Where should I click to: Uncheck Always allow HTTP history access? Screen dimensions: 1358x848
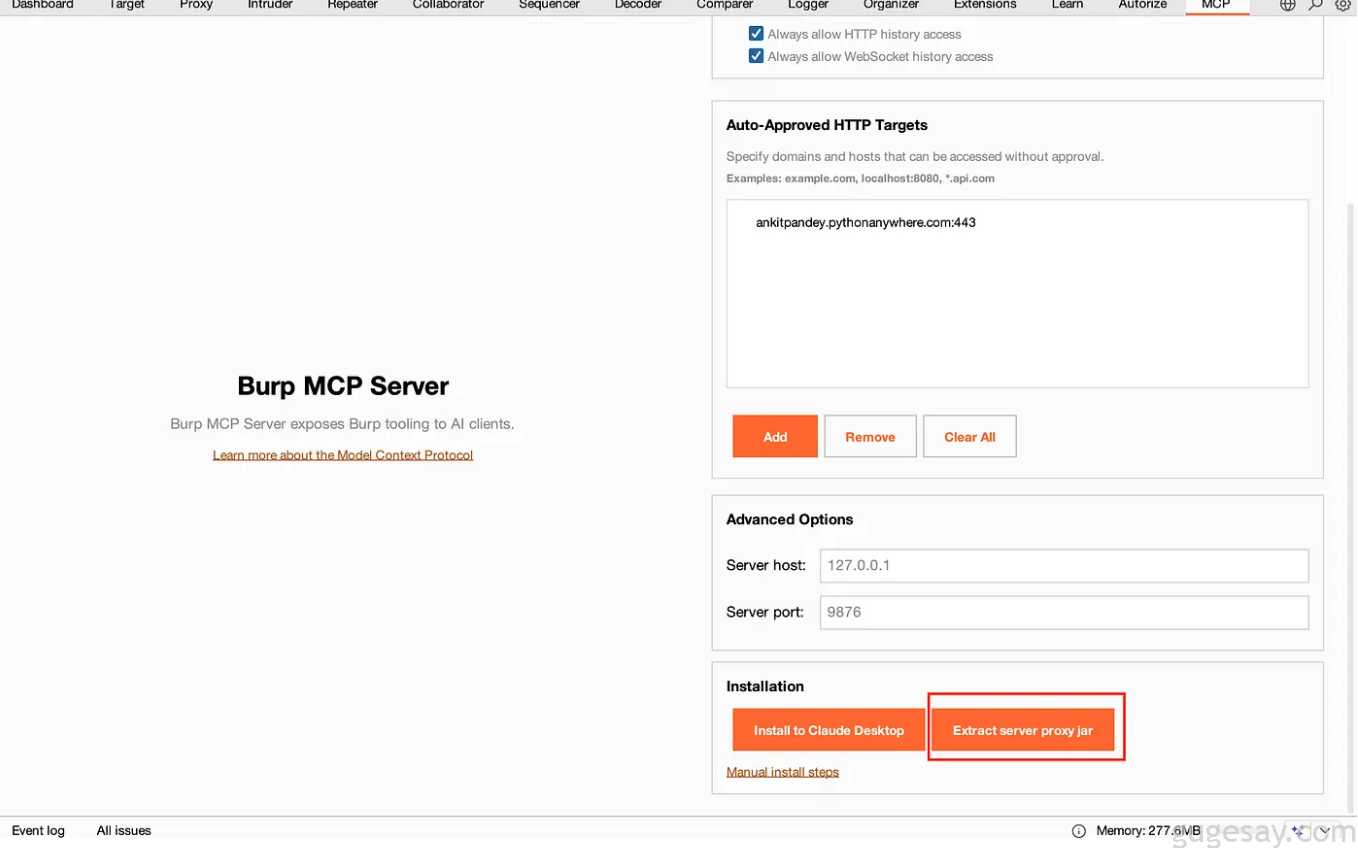pos(756,34)
